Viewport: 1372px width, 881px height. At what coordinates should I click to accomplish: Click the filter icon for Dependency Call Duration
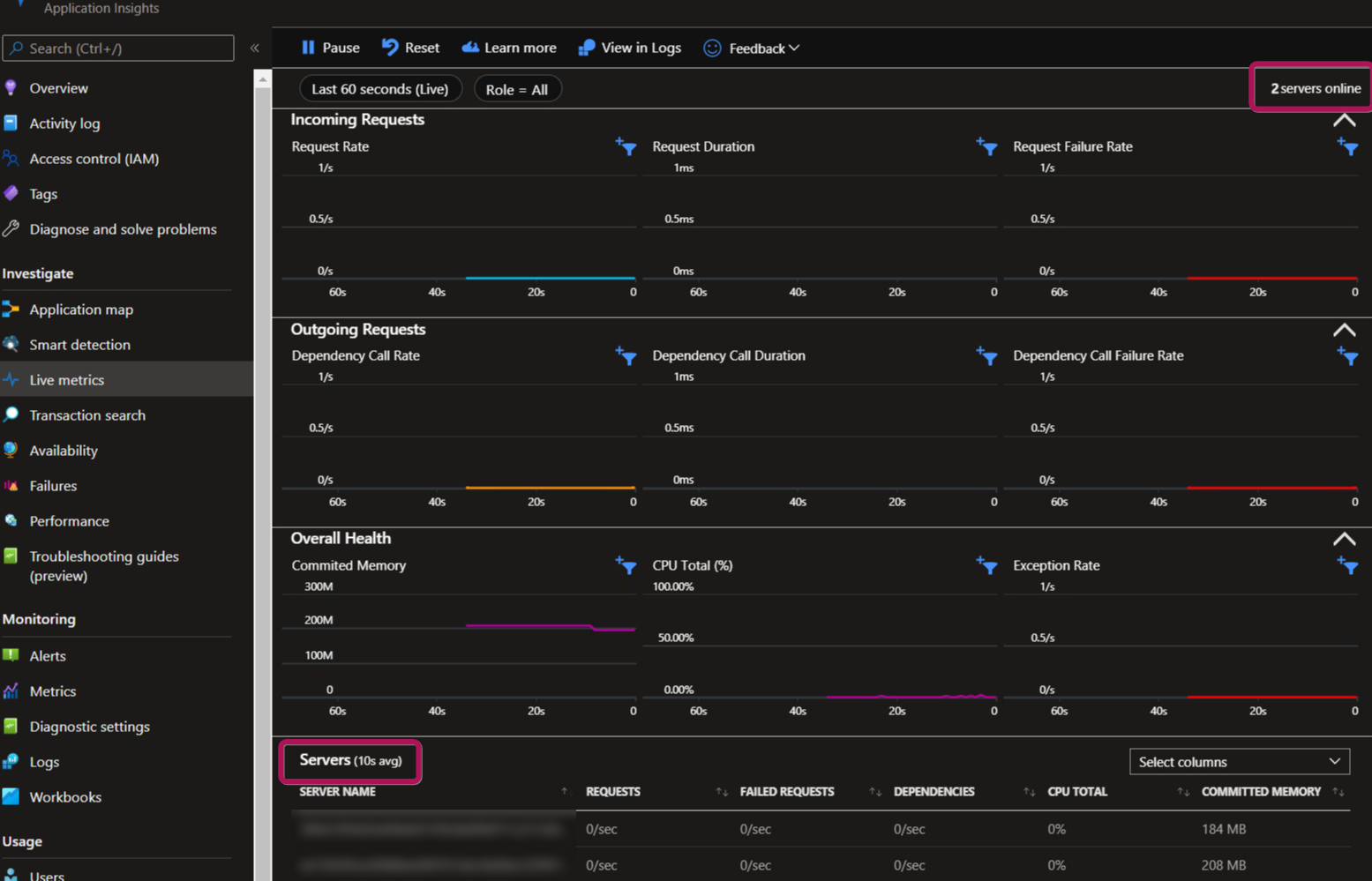(986, 355)
